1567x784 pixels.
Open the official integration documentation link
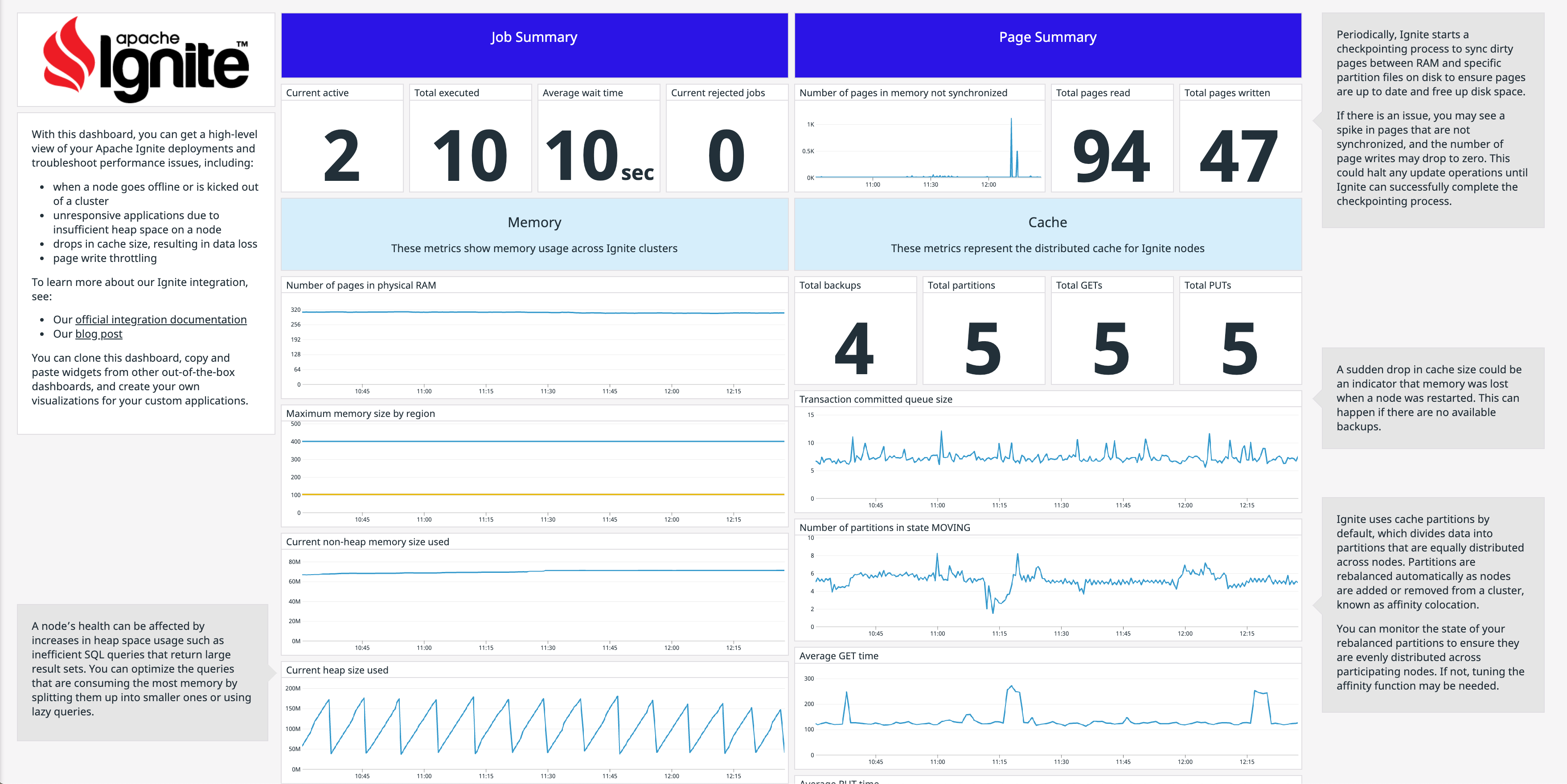(x=160, y=319)
